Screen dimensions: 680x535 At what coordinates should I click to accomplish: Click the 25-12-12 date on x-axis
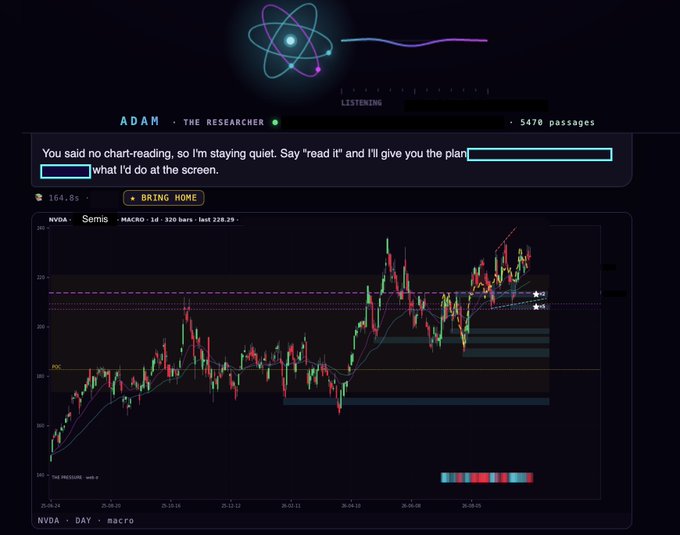click(231, 506)
